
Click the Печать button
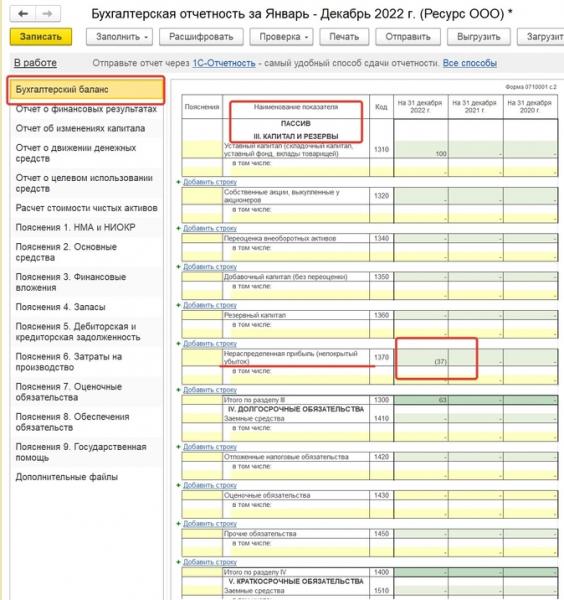[344, 37]
